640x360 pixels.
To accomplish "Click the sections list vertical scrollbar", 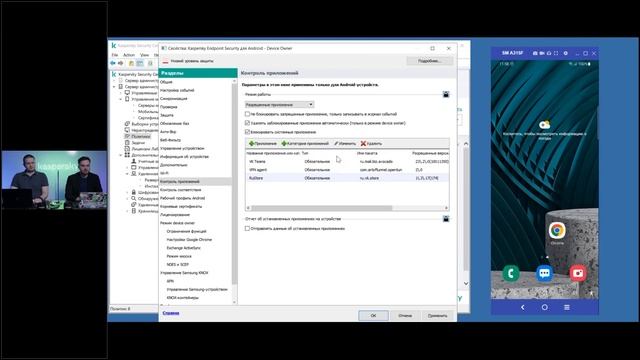I will [x=234, y=183].
